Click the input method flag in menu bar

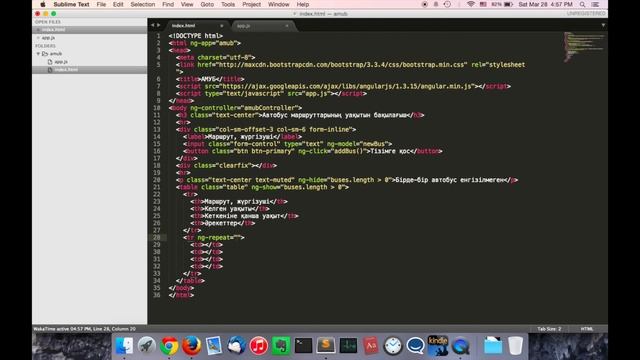(483, 4)
